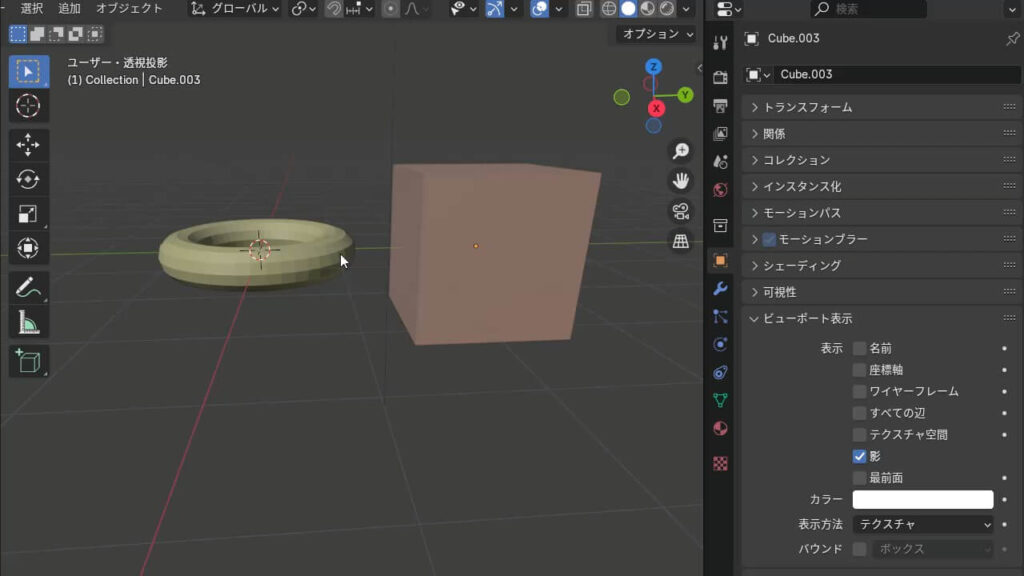
Task: Toggle proportional editing icon
Action: (x=391, y=8)
